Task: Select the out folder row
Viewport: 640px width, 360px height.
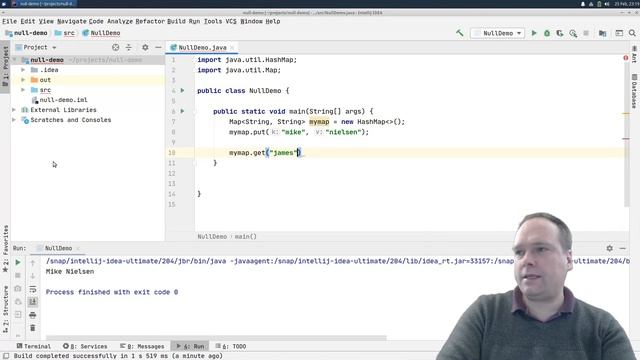Action: 88,80
